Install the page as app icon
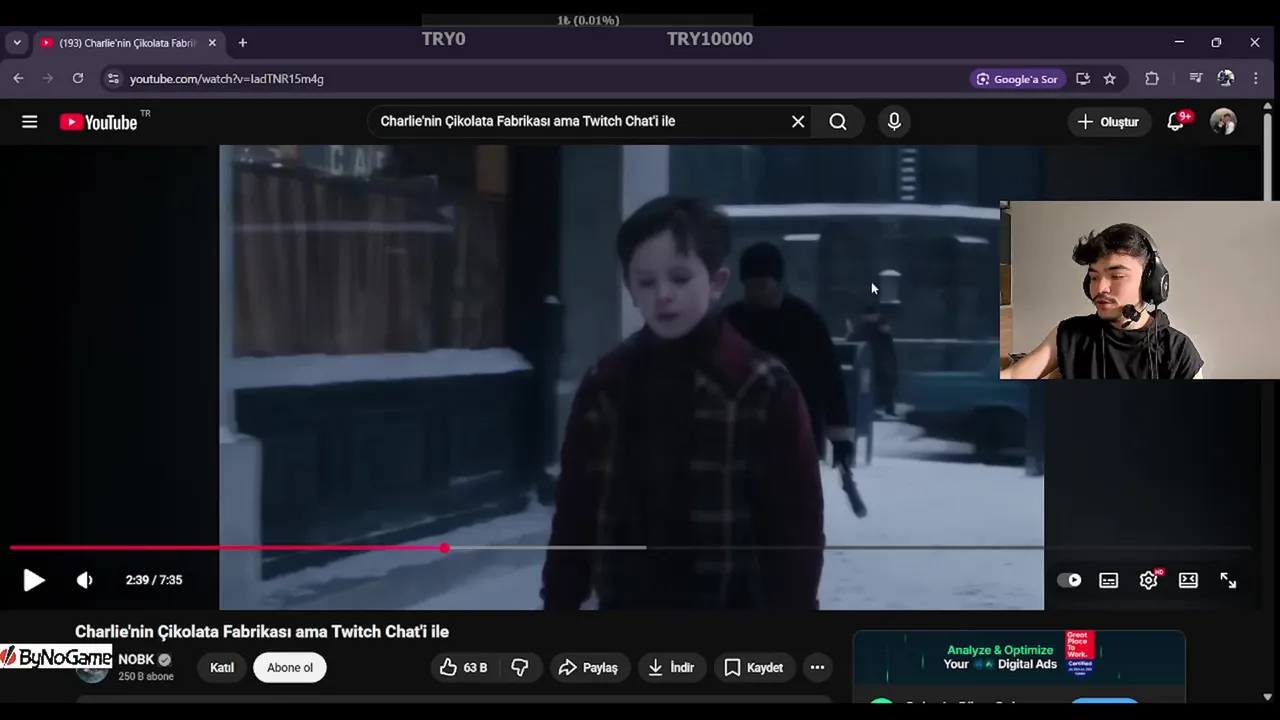Image resolution: width=1280 pixels, height=720 pixels. click(x=1083, y=79)
